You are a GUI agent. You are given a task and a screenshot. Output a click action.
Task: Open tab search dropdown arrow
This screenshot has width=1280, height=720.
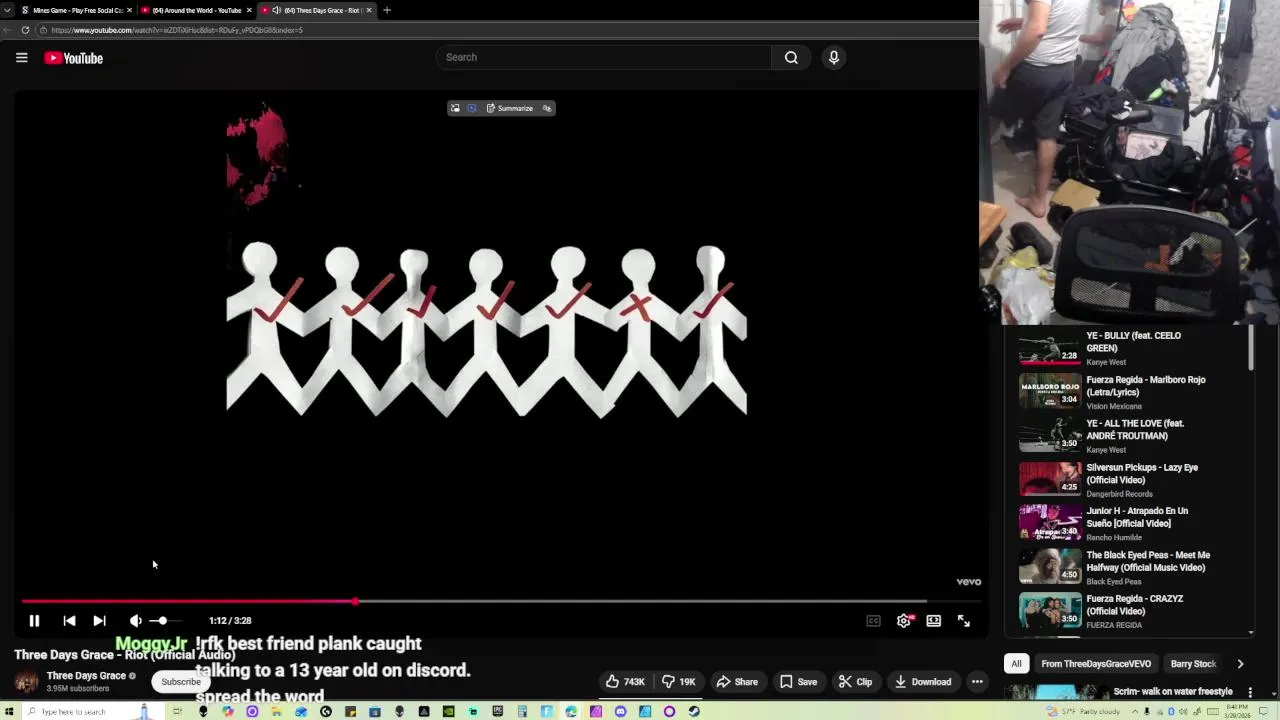tap(7, 10)
